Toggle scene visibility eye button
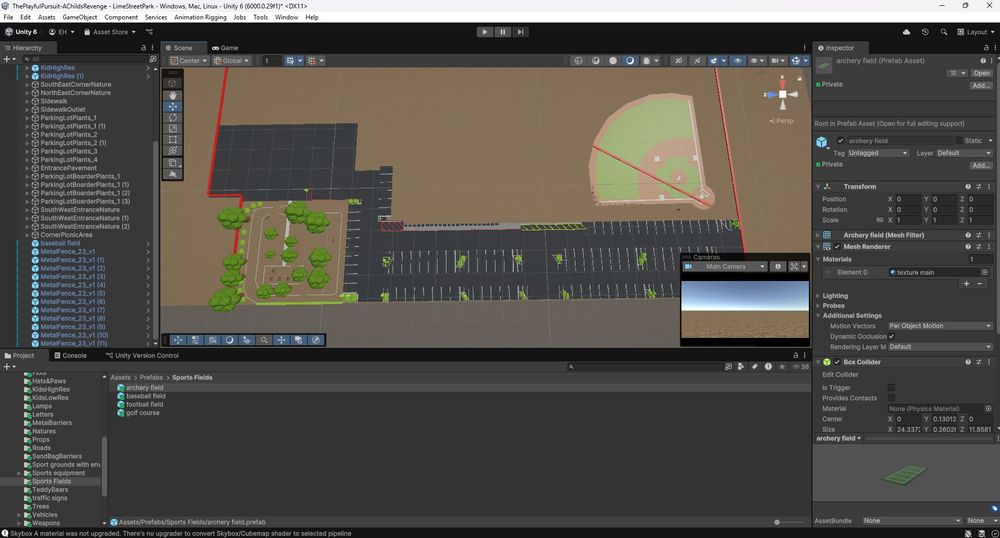 tap(738, 61)
